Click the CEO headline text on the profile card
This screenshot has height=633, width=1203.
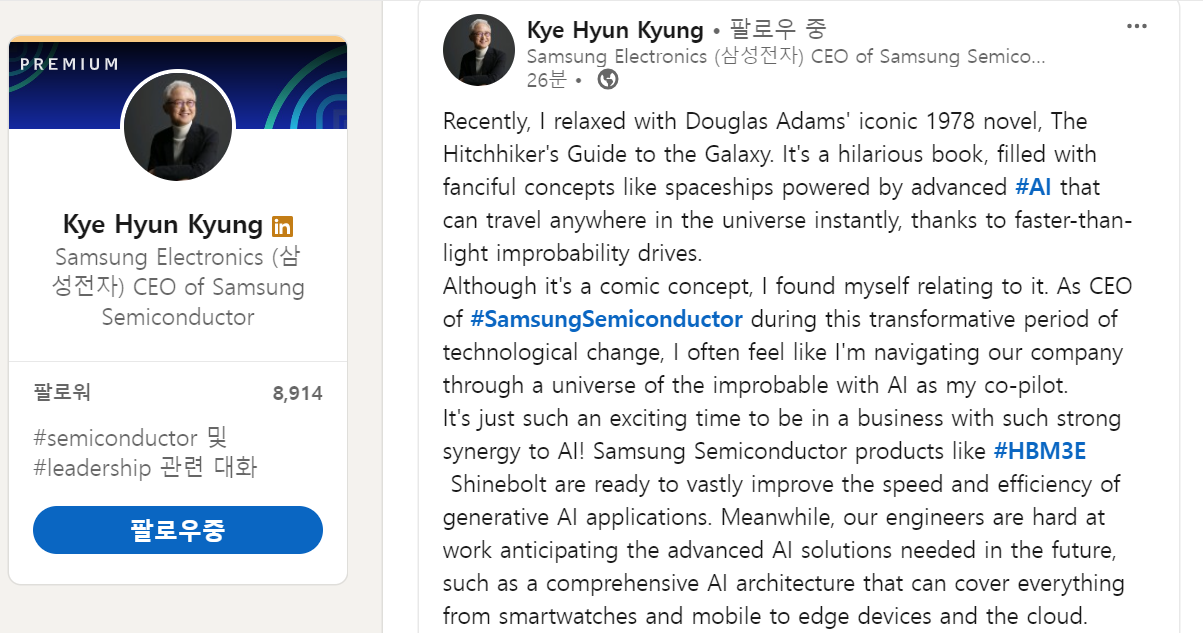coord(177,287)
